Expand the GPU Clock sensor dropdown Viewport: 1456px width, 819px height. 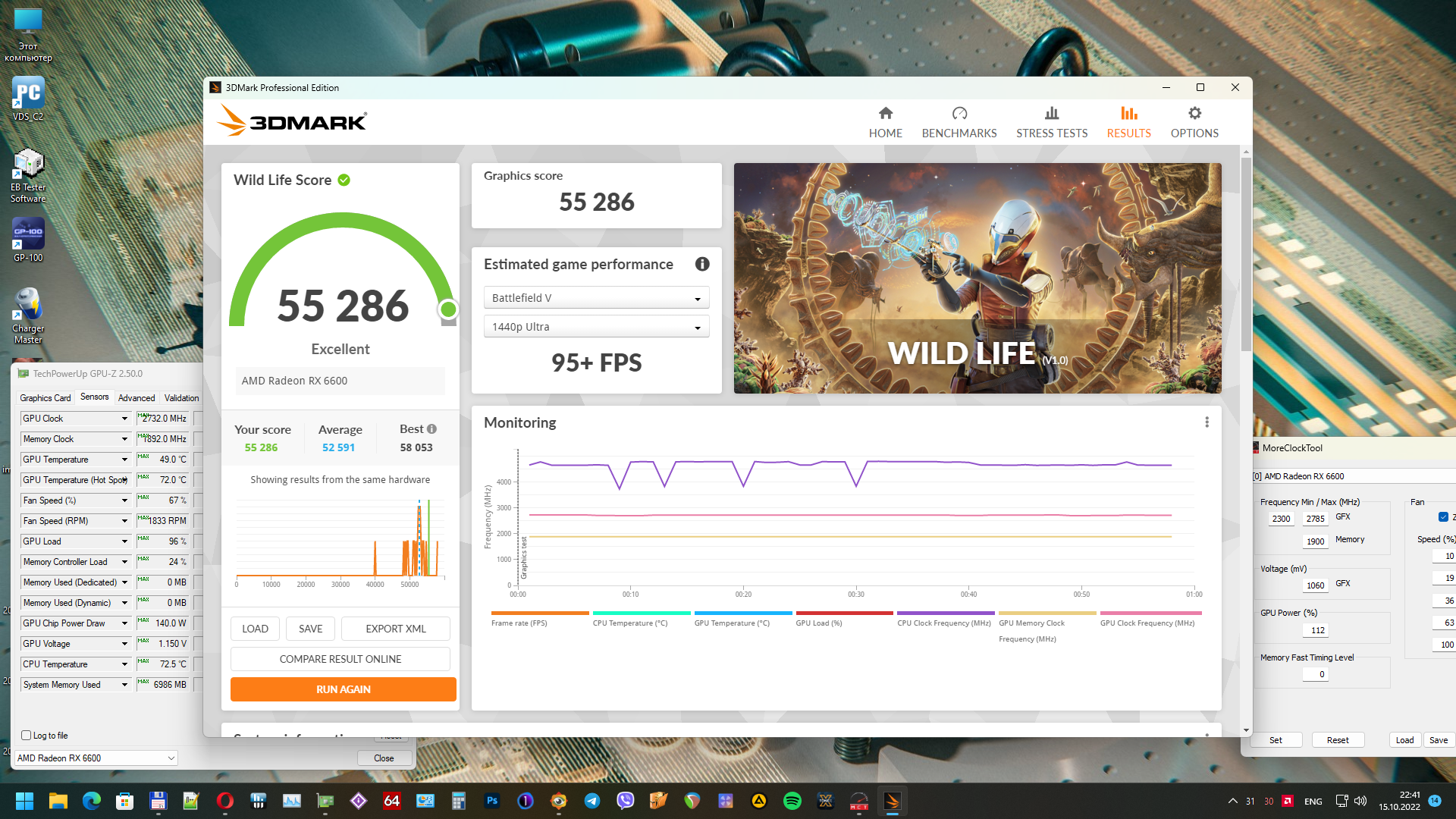point(124,419)
